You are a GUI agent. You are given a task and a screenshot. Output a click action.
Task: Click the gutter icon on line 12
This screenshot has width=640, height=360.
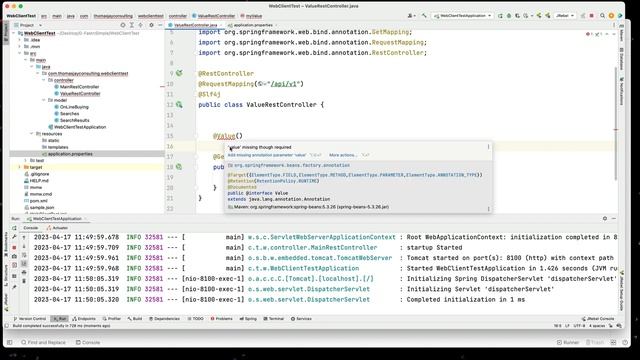coord(179,104)
